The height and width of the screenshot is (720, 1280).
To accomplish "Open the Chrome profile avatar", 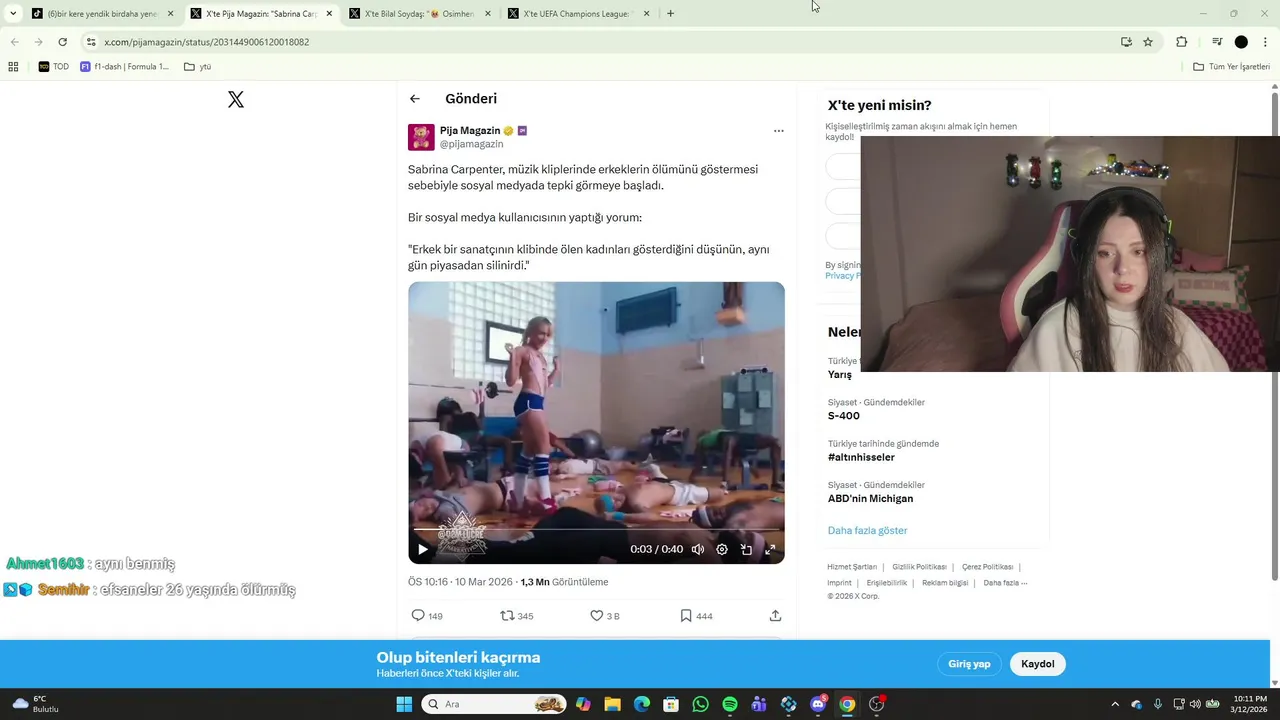I will (x=1241, y=42).
